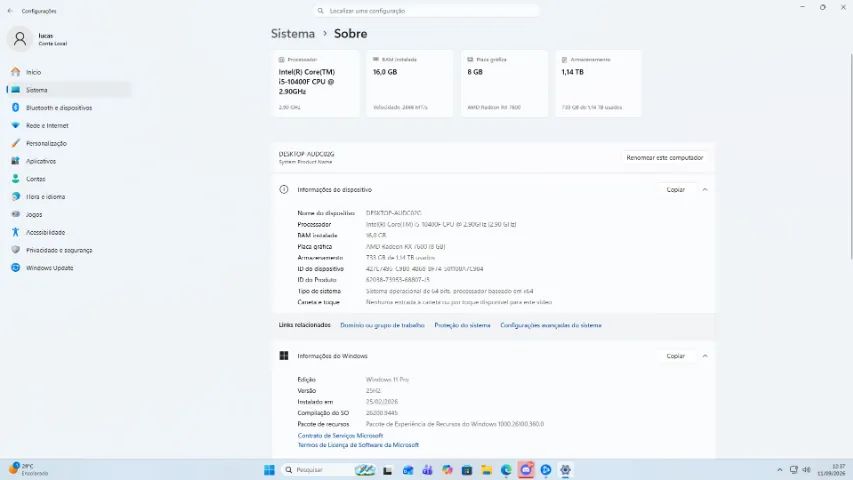853x480 pixels.
Task: Go to Rede e Internet
Action: pos(68,126)
